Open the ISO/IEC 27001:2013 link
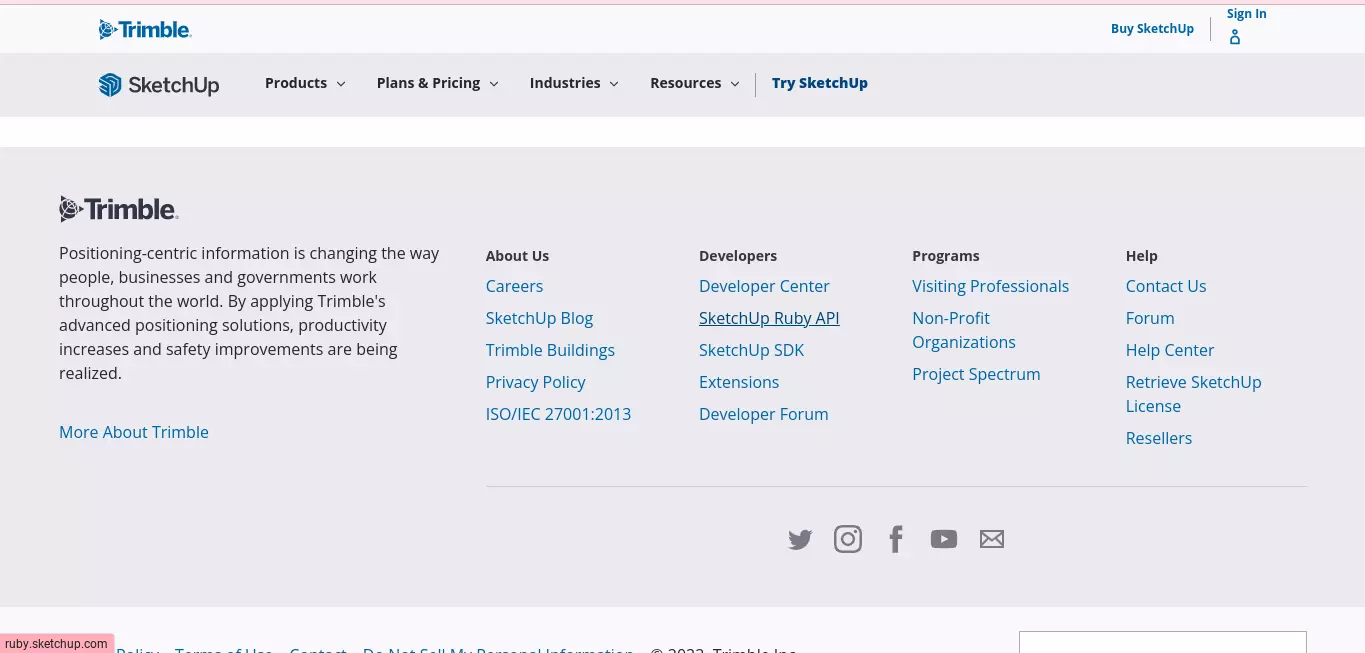The width and height of the screenshot is (1365, 653). click(x=558, y=414)
